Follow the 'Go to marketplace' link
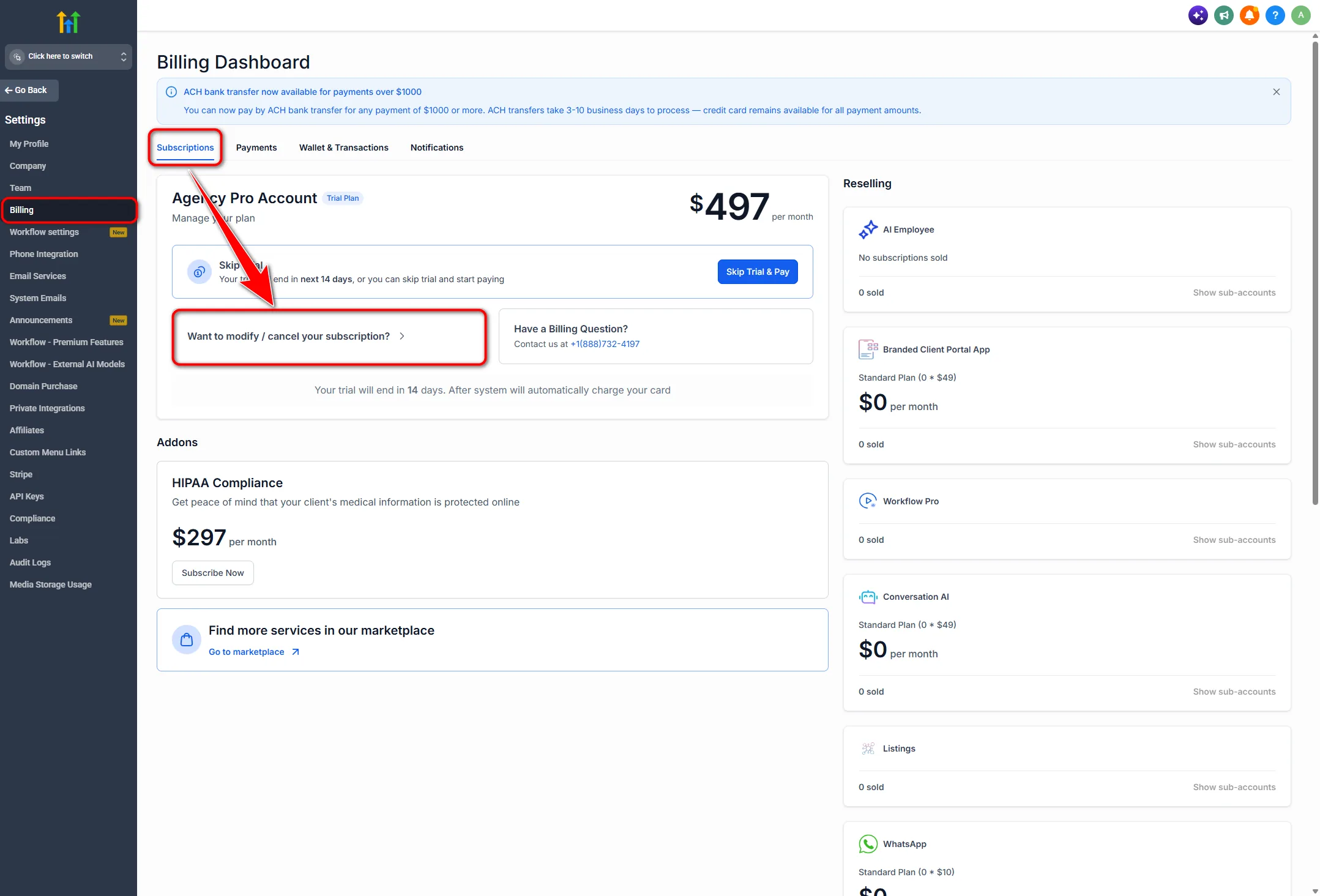 254,652
